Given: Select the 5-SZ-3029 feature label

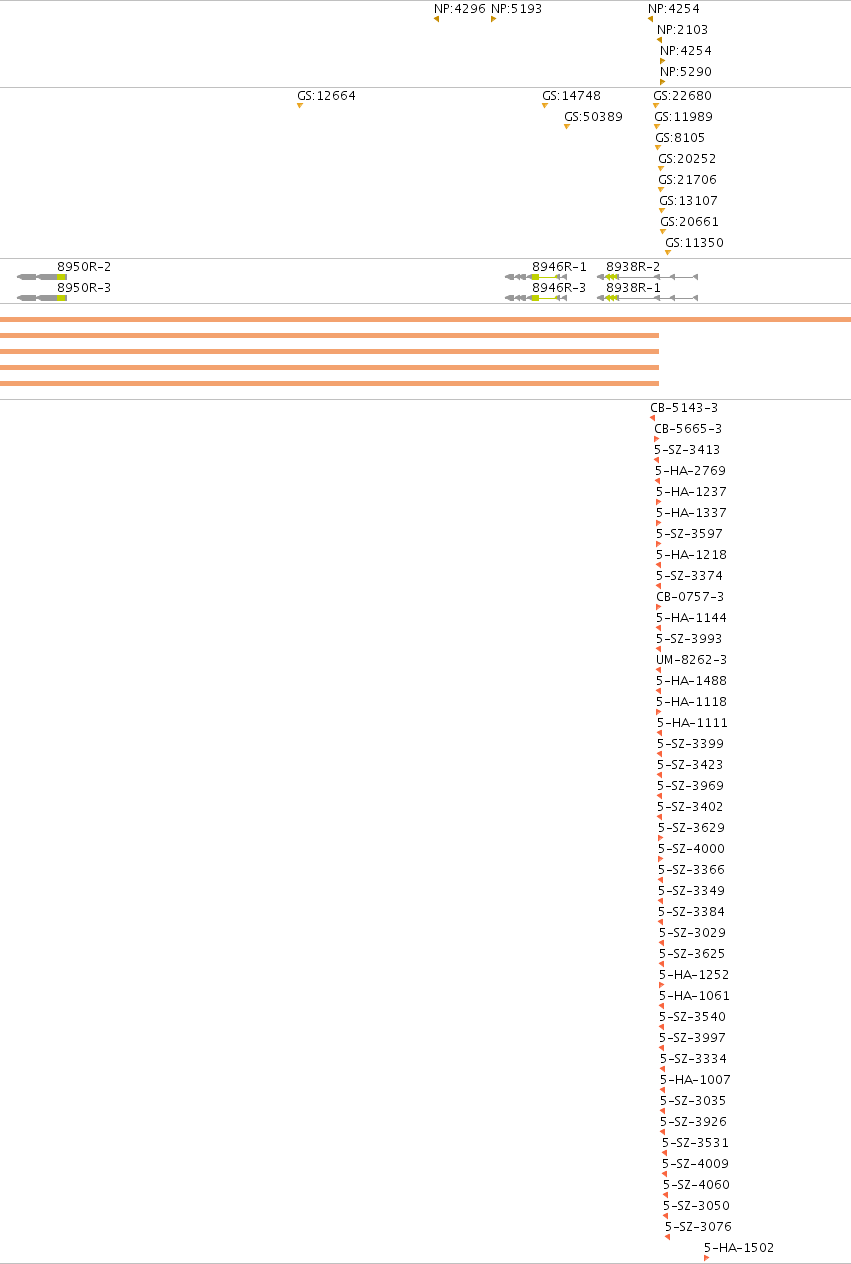Looking at the screenshot, I should point(692,933).
